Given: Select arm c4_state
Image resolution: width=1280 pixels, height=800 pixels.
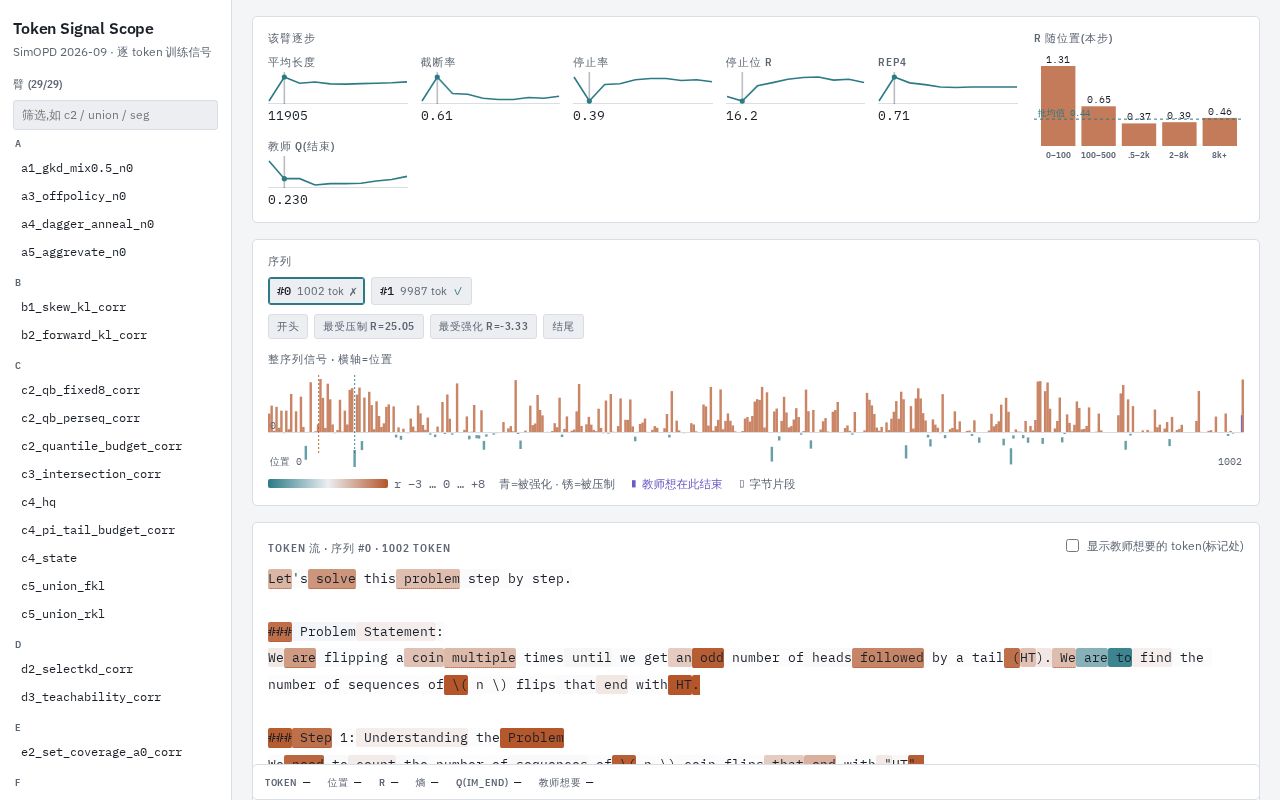Looking at the screenshot, I should [115, 558].
